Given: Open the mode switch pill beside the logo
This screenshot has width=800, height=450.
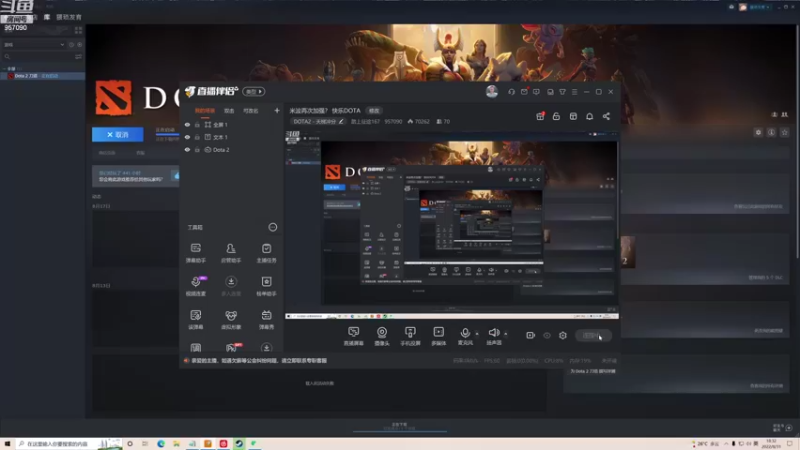Looking at the screenshot, I should pos(254,92).
